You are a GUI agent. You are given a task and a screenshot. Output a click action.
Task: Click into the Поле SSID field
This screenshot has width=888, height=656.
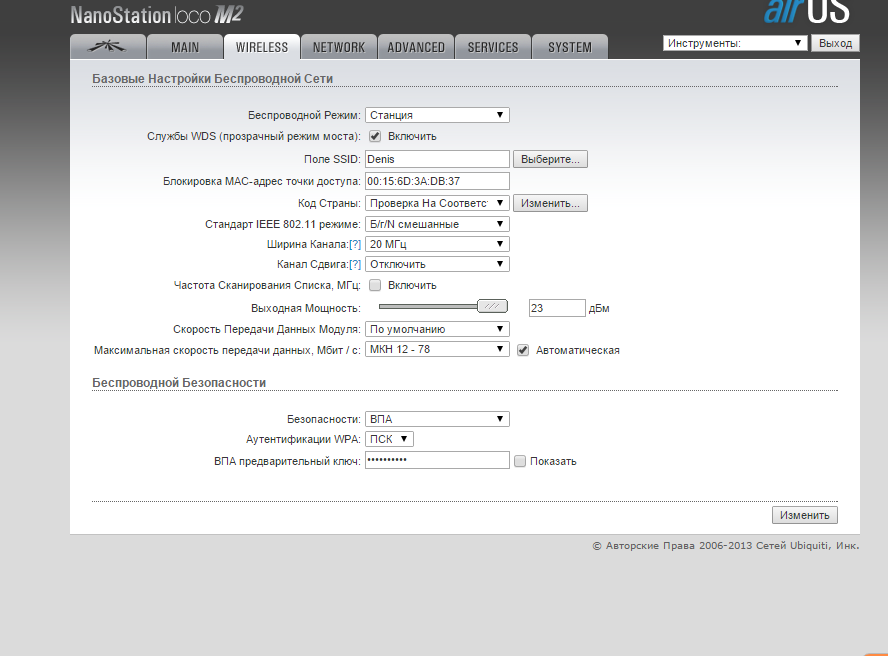[437, 159]
